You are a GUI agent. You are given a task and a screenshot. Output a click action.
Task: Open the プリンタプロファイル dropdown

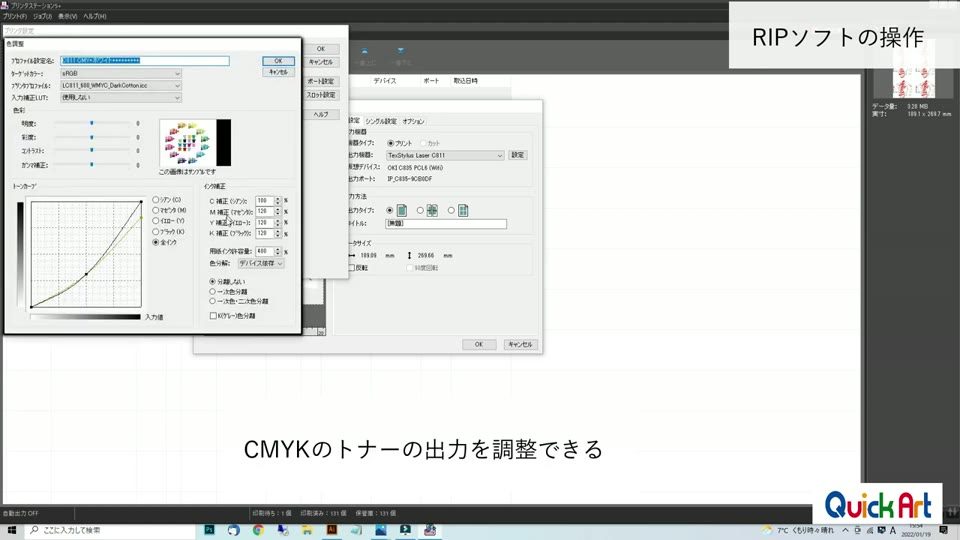pos(121,86)
